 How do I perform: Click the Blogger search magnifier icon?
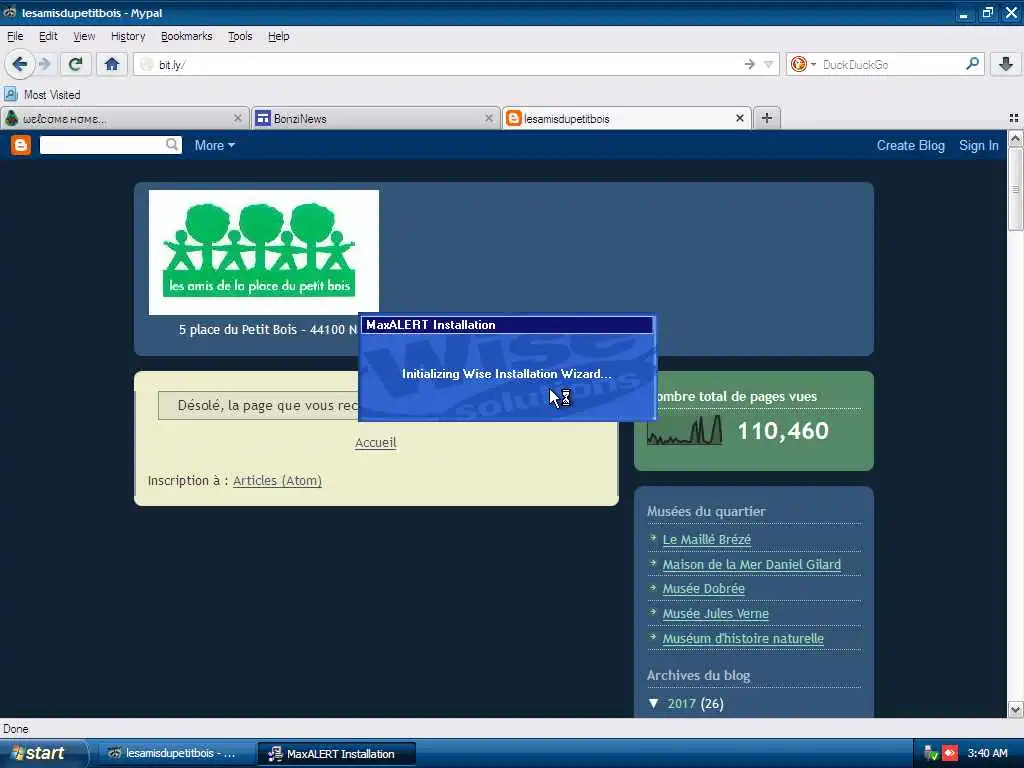point(172,145)
